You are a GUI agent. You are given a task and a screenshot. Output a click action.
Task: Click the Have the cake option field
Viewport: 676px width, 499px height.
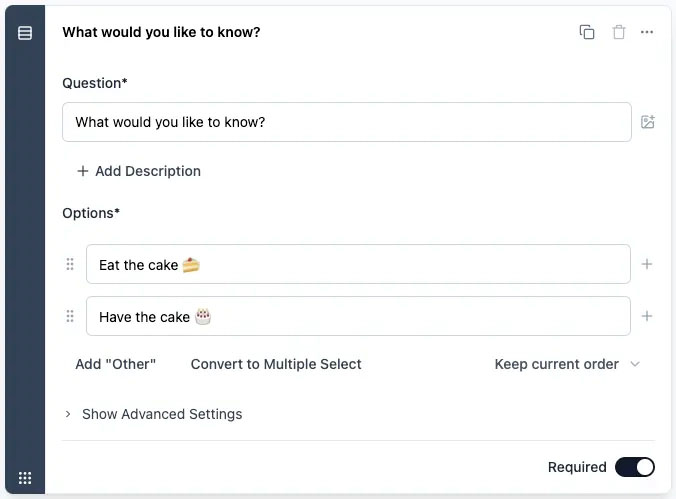click(358, 316)
